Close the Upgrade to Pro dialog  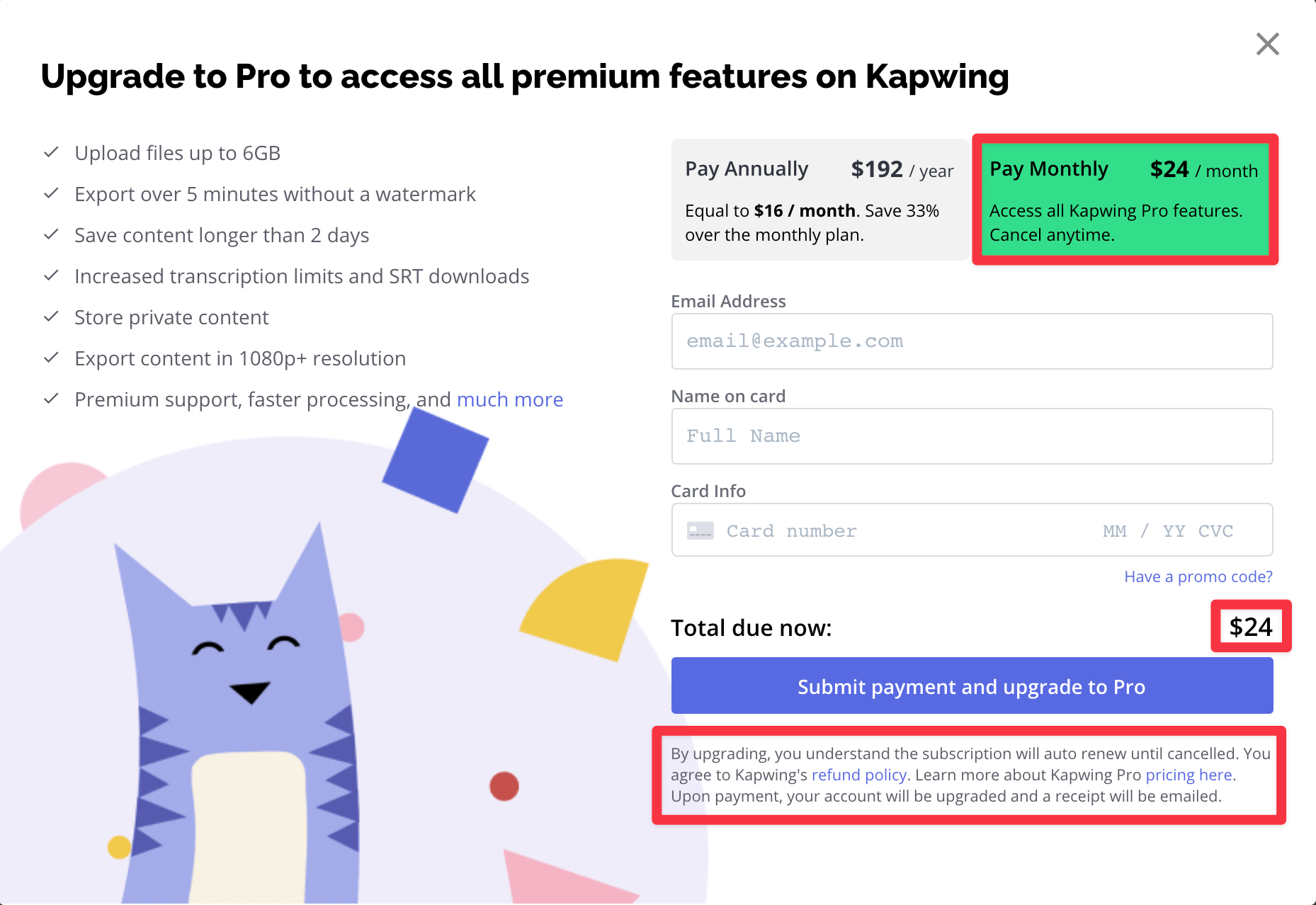1267,44
